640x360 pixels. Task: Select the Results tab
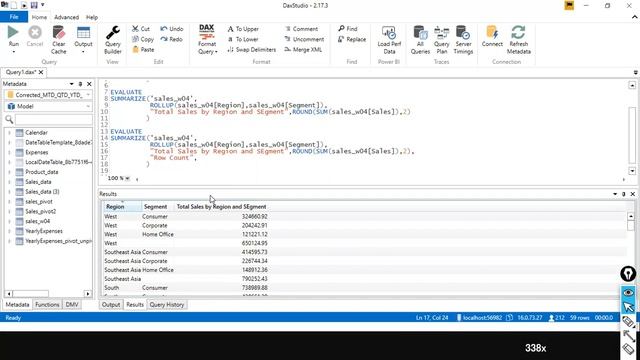[x=135, y=304]
